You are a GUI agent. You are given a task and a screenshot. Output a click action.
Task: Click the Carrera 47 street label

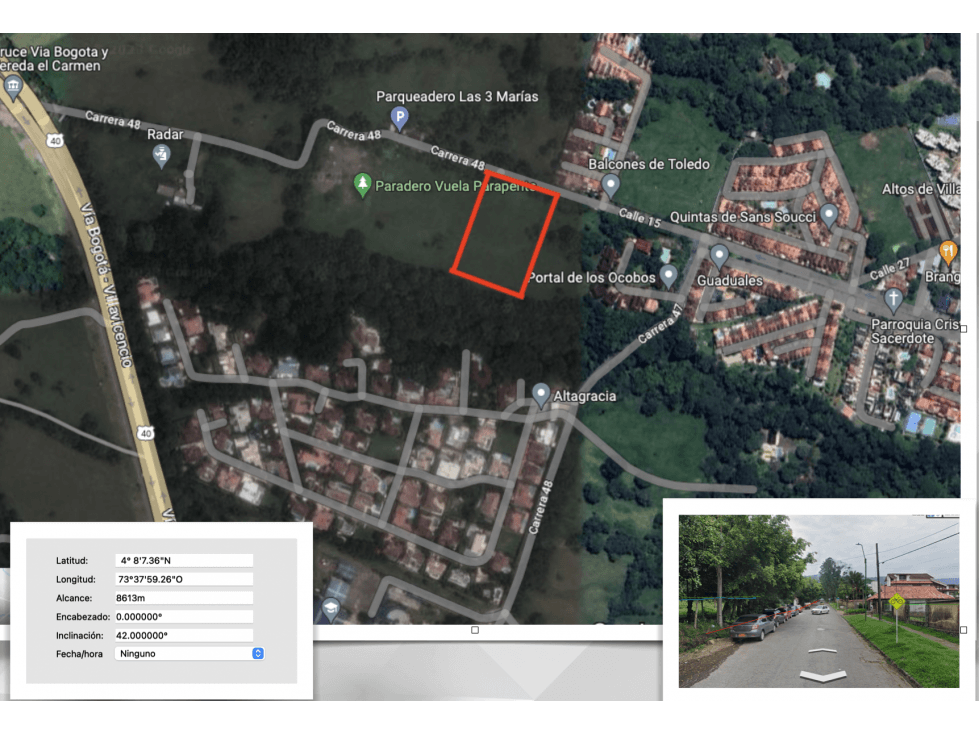[661, 323]
